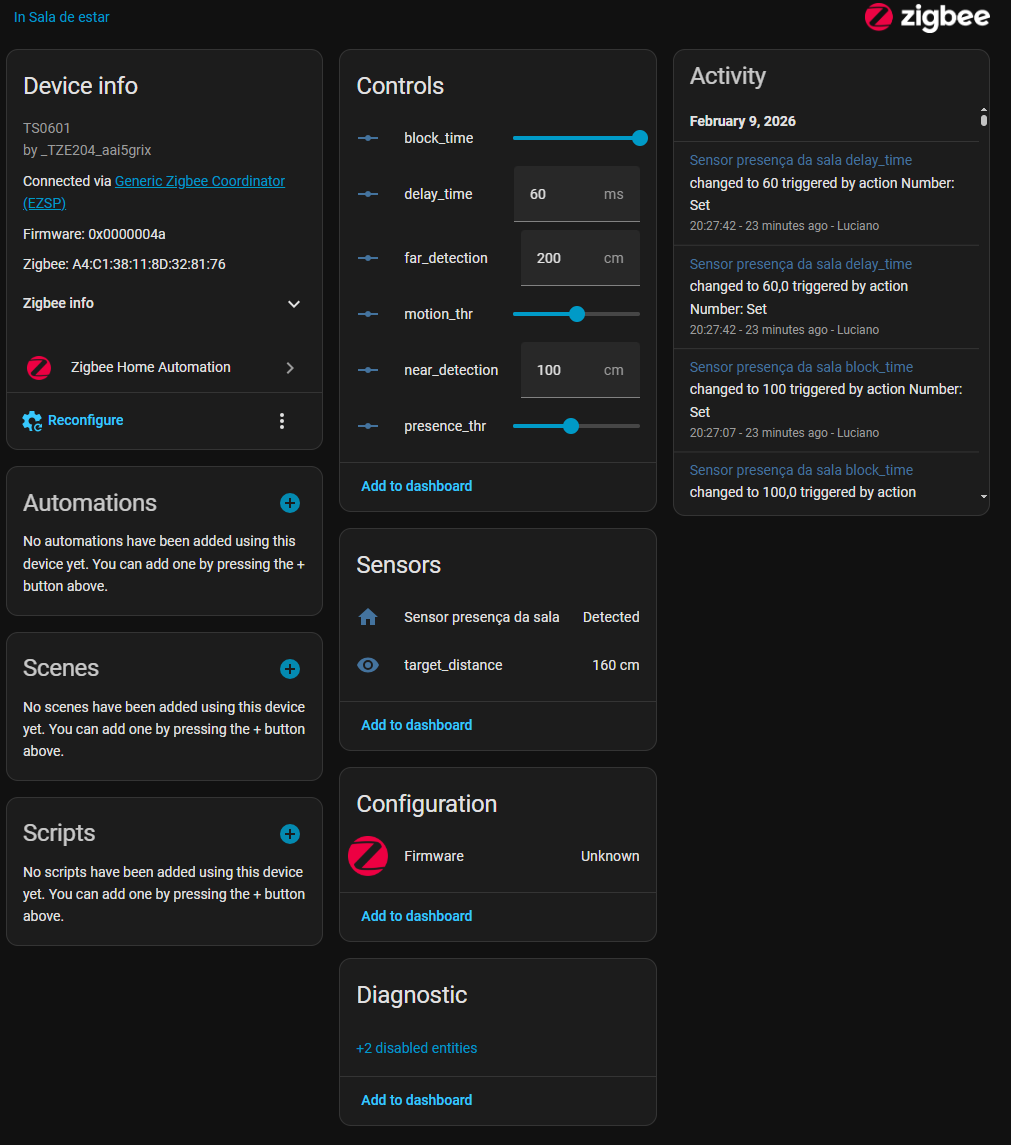This screenshot has height=1145, width=1011.
Task: Click the plus icon in Scenes card
Action: [x=290, y=669]
